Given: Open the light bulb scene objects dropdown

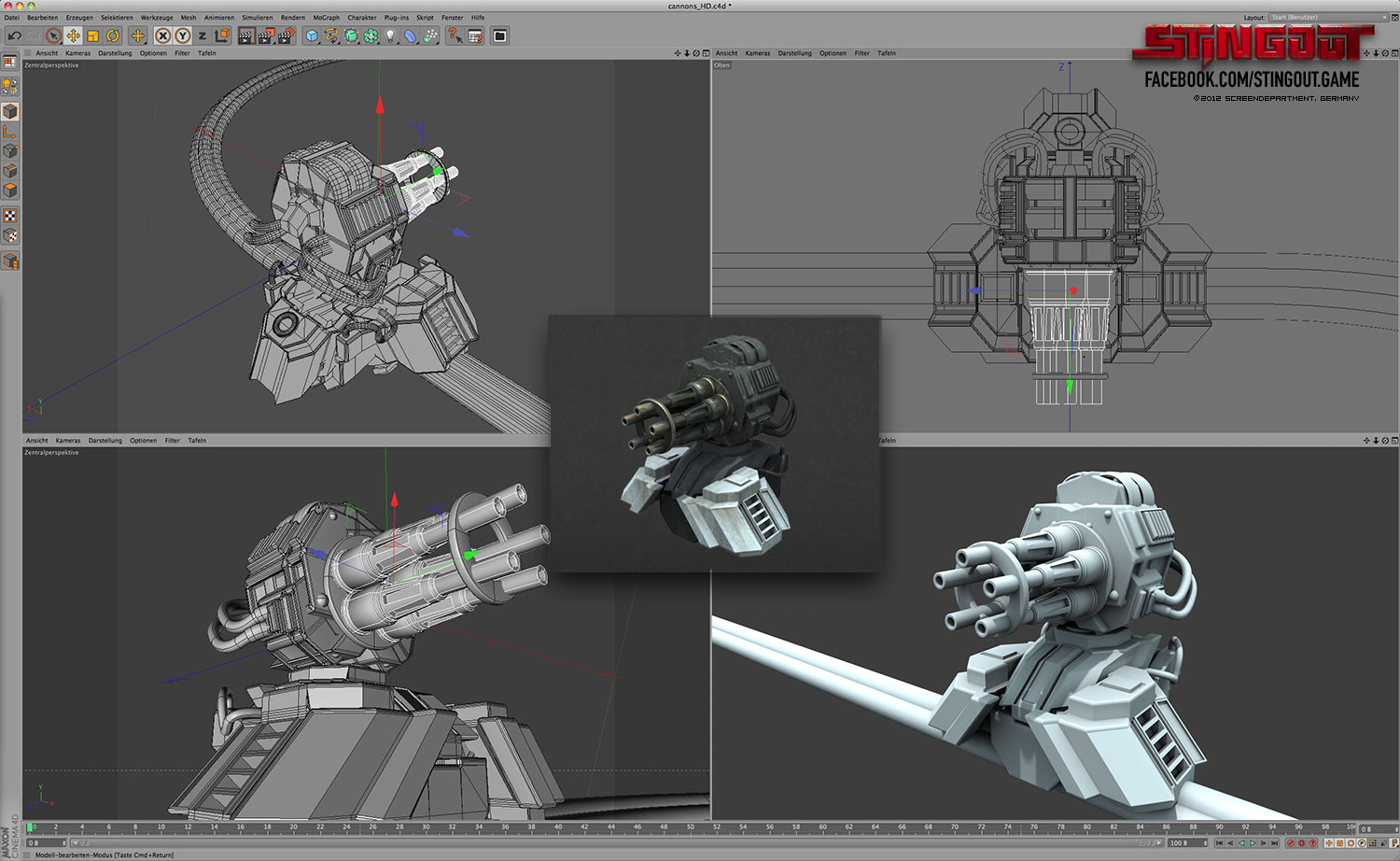Looking at the screenshot, I should 391,35.
